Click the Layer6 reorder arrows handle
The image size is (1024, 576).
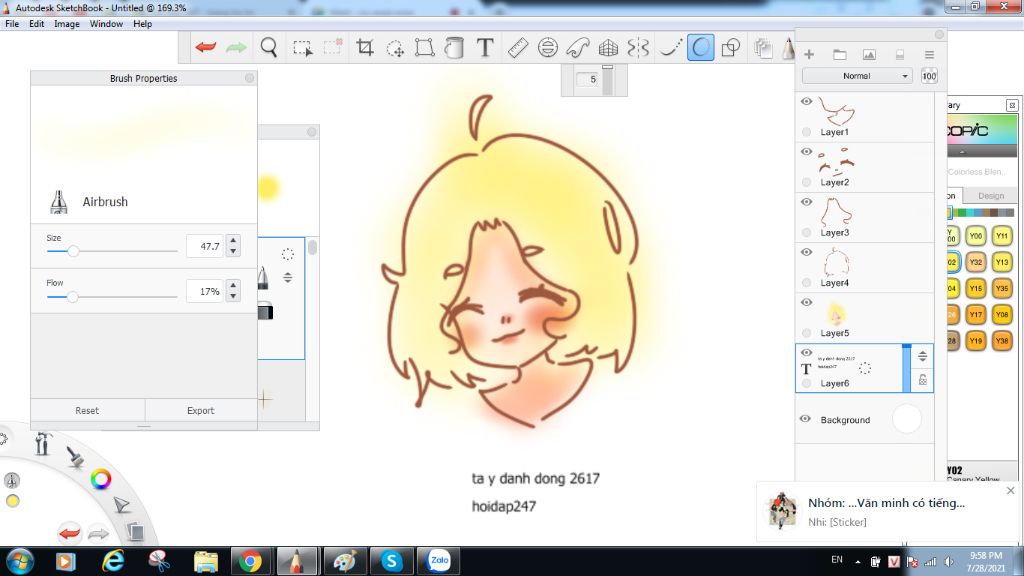click(x=923, y=356)
